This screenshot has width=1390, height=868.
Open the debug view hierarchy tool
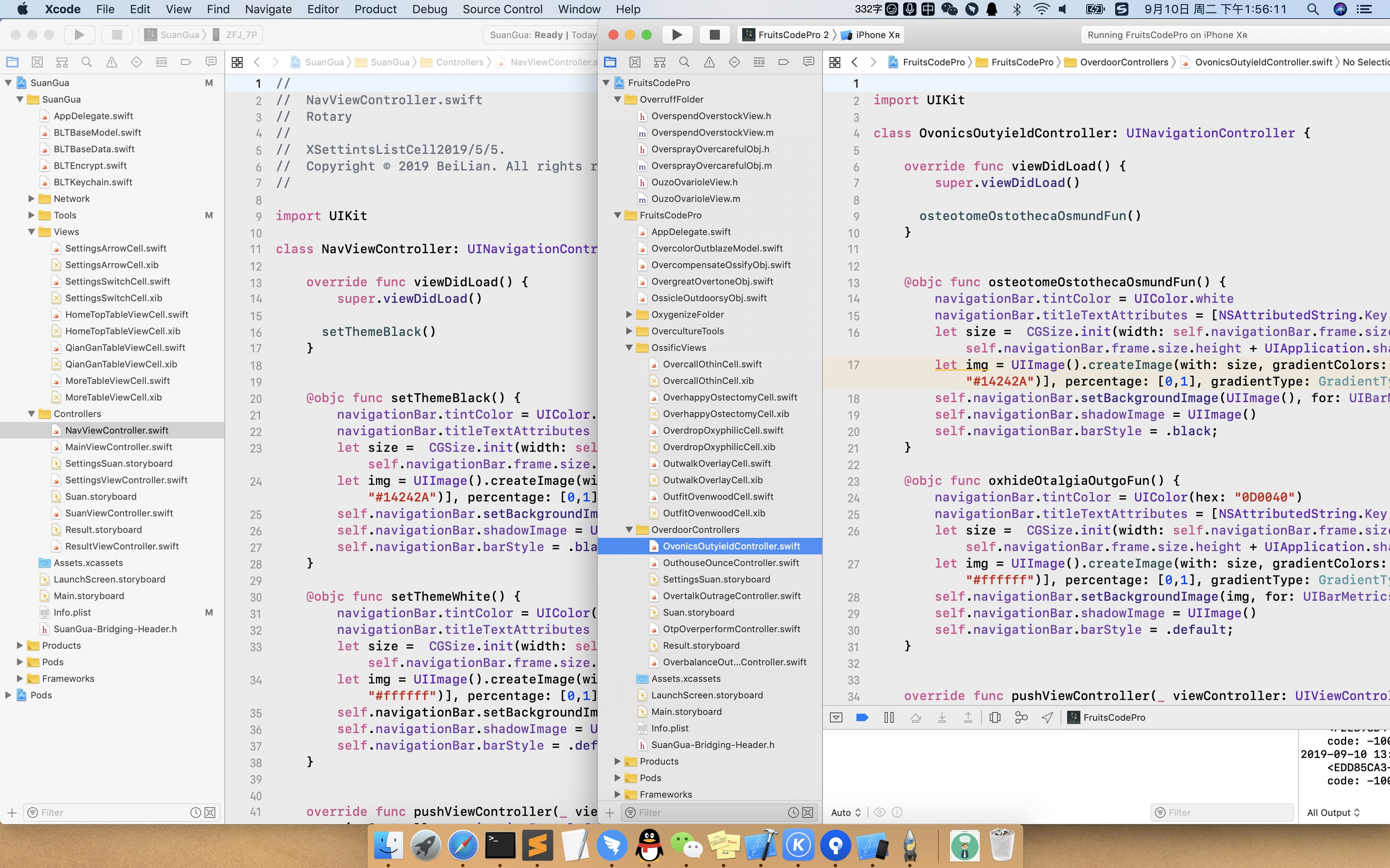[x=995, y=718]
